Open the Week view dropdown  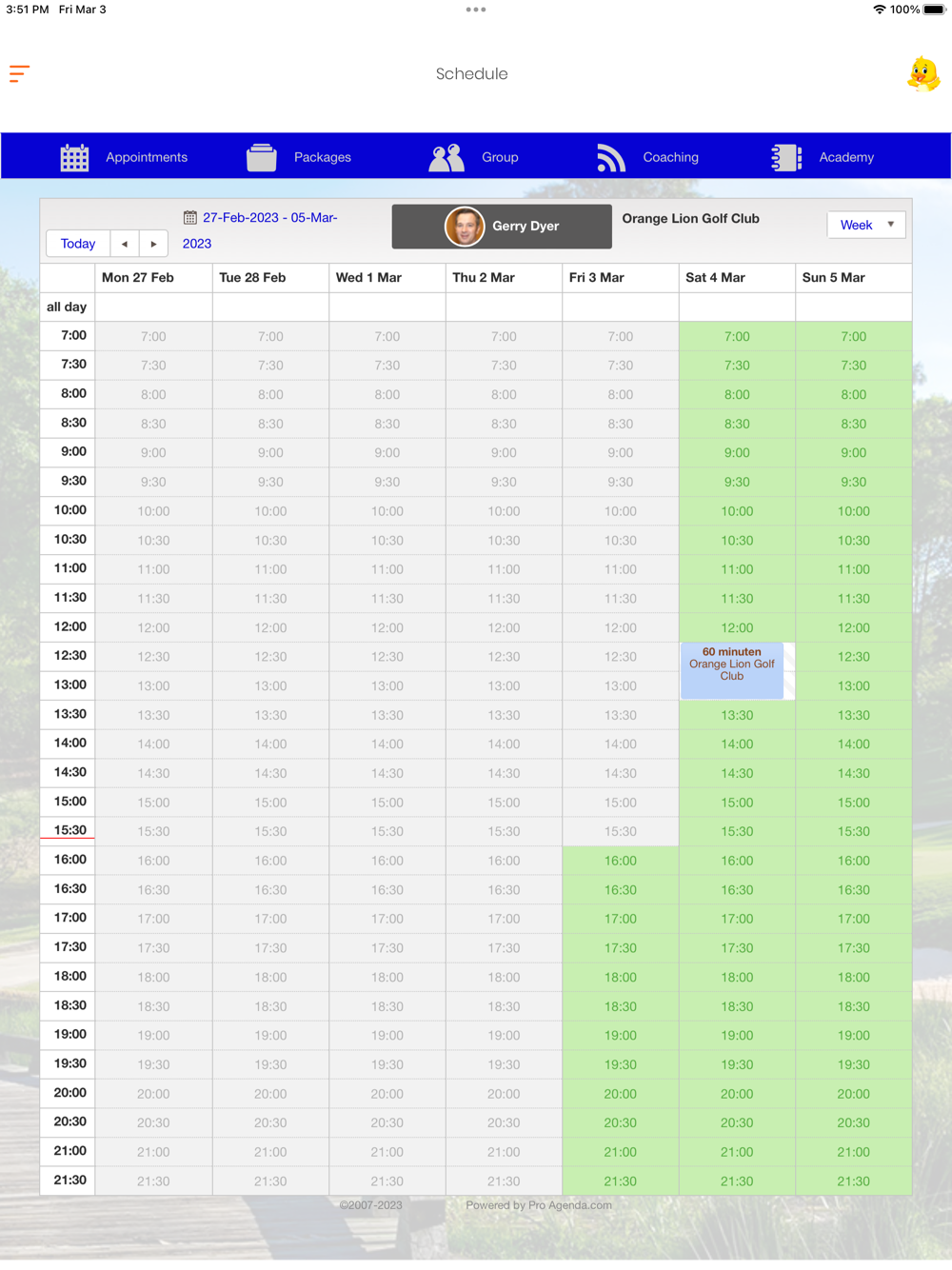[866, 225]
